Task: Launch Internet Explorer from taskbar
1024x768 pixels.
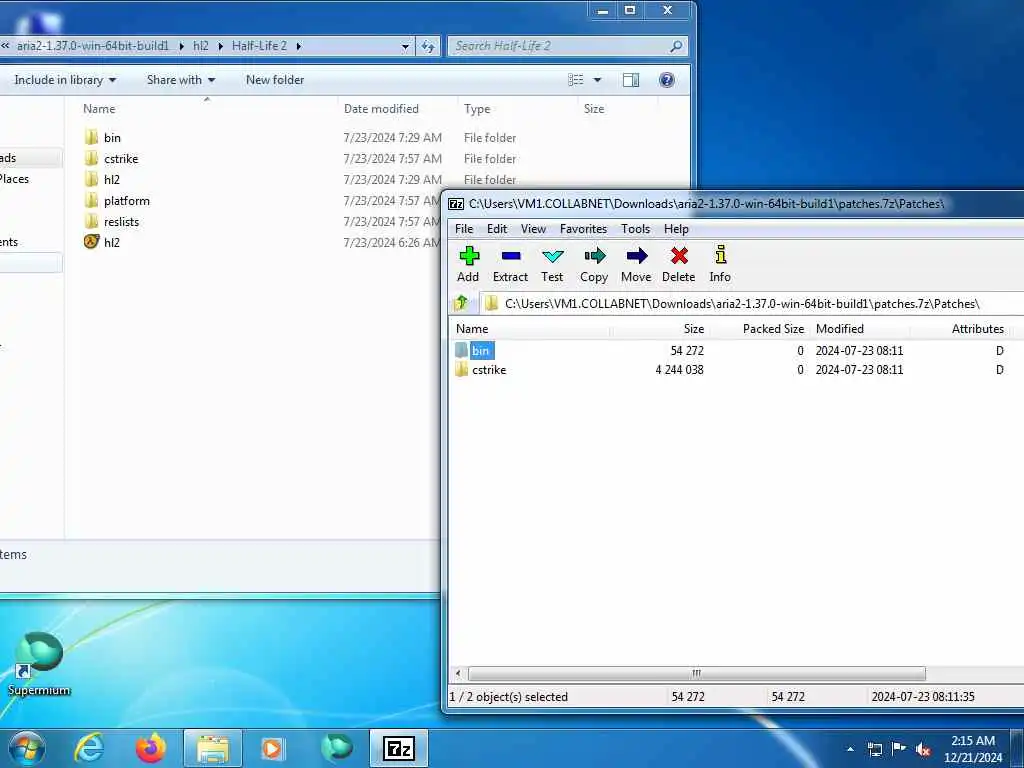Action: point(89,748)
